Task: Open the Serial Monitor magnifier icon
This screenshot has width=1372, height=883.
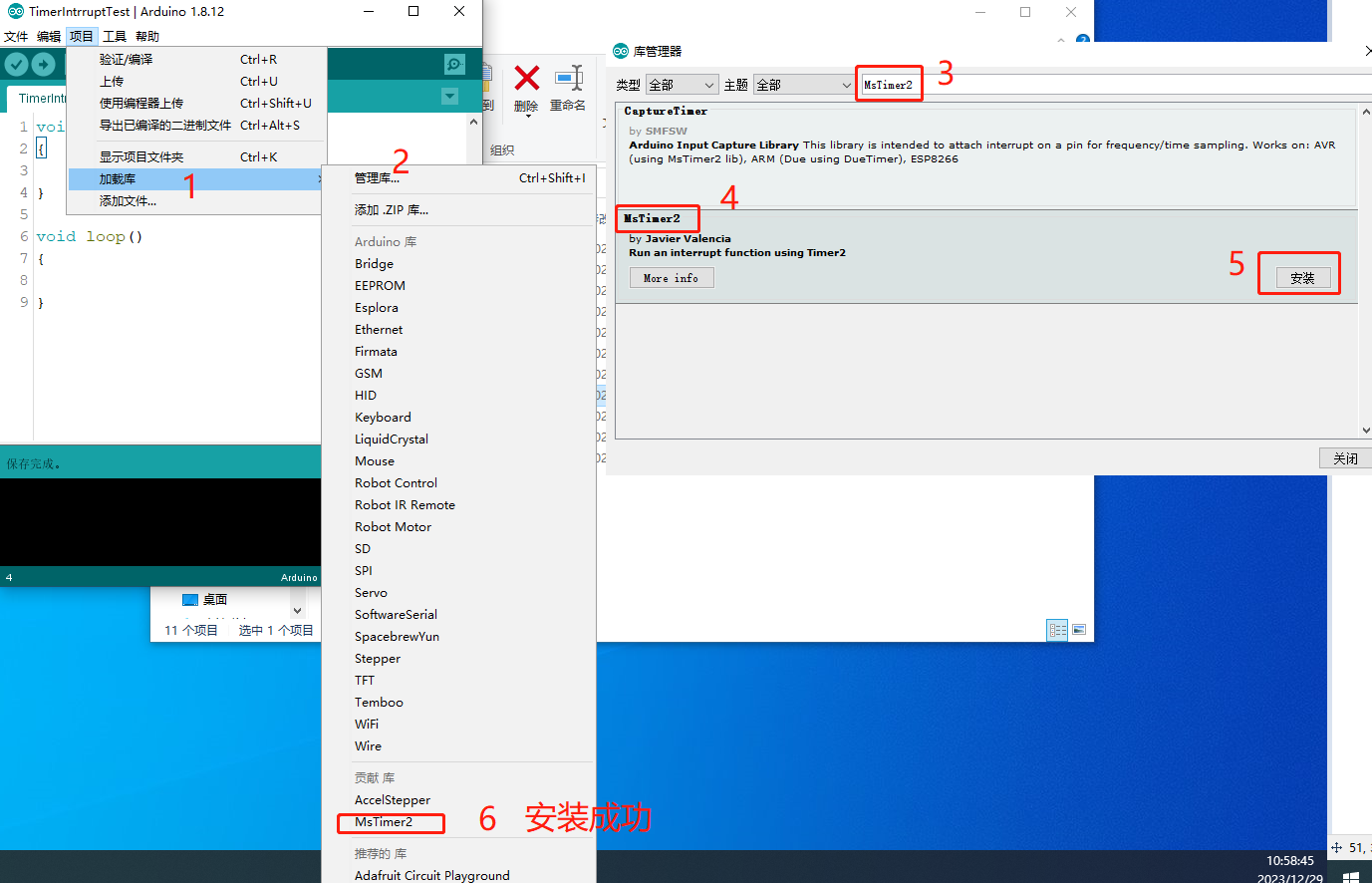Action: click(454, 64)
